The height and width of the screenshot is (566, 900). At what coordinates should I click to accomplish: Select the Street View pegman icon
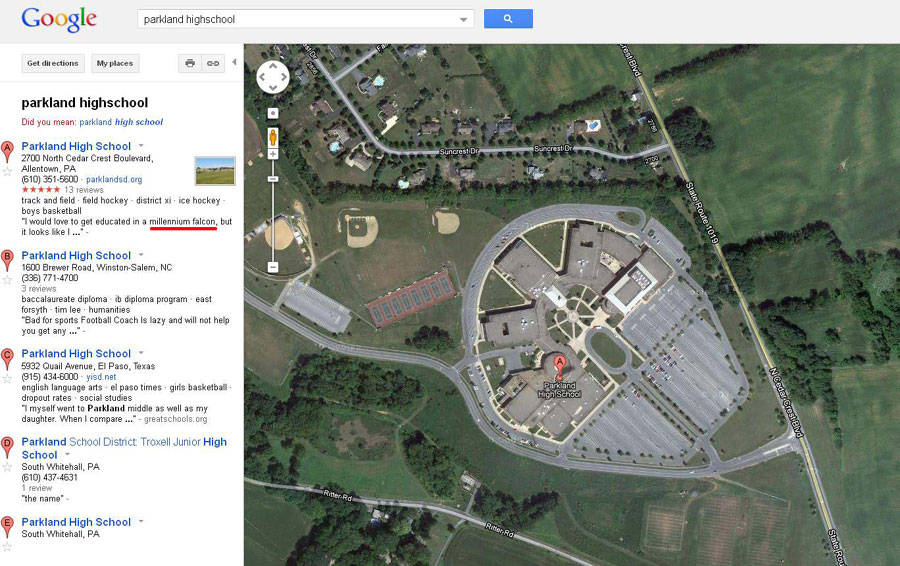click(x=273, y=137)
